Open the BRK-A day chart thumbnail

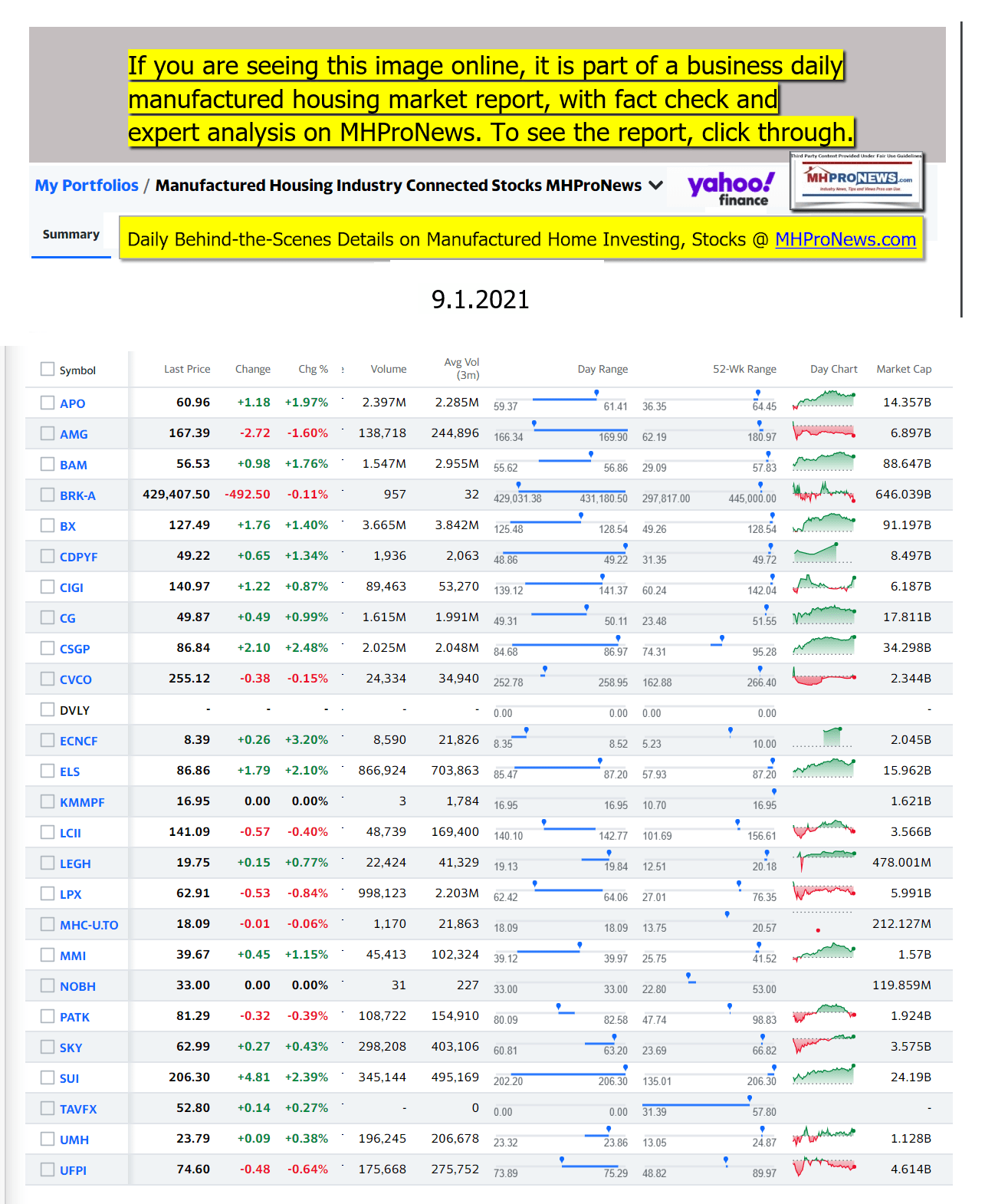coord(824,492)
